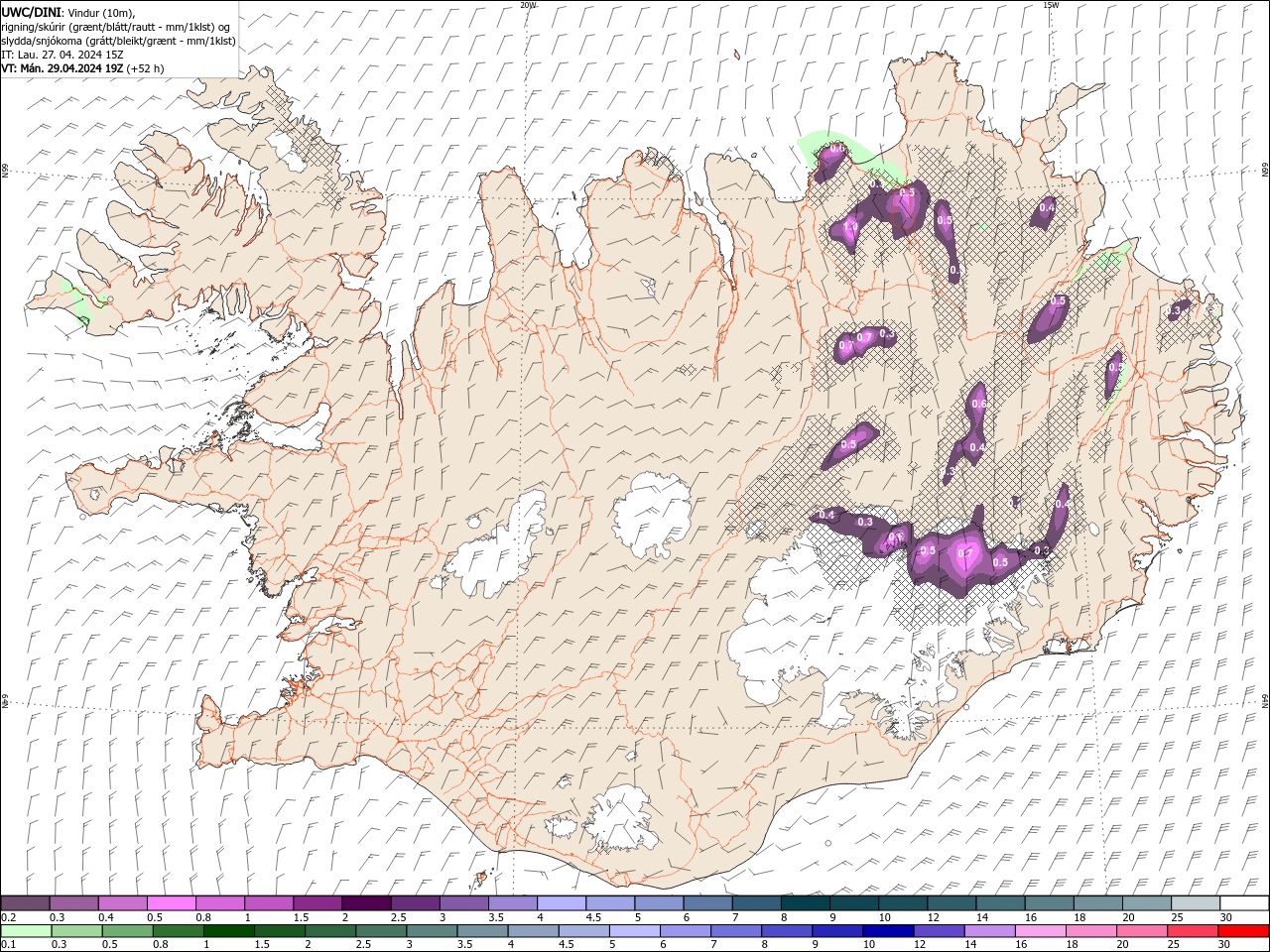This screenshot has height=952, width=1270.
Task: Click lower legend swatch between 3 and 3.5
Action: [432, 931]
